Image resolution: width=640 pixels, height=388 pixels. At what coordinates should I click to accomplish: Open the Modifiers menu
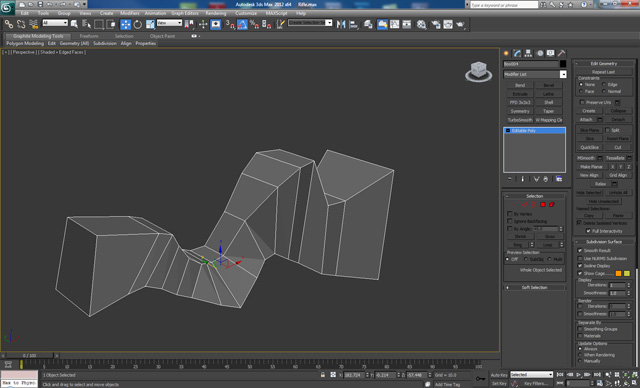pos(130,13)
